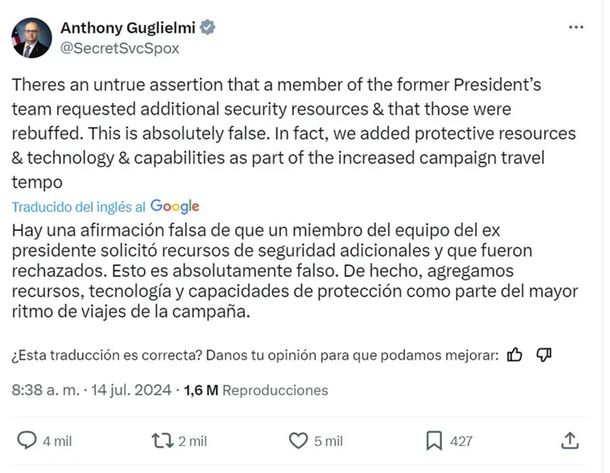The width and height of the screenshot is (610, 473).
Task: Rate the translation with thumbs down
Action: [544, 354]
